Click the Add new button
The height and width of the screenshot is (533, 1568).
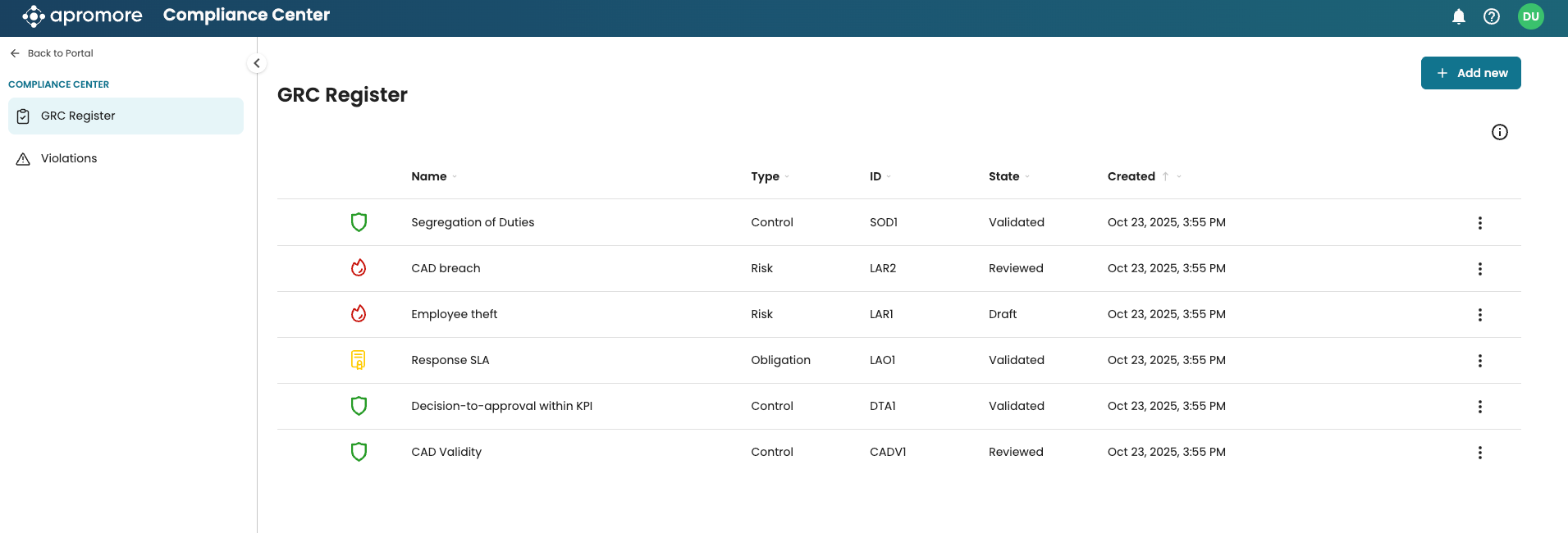[x=1470, y=73]
